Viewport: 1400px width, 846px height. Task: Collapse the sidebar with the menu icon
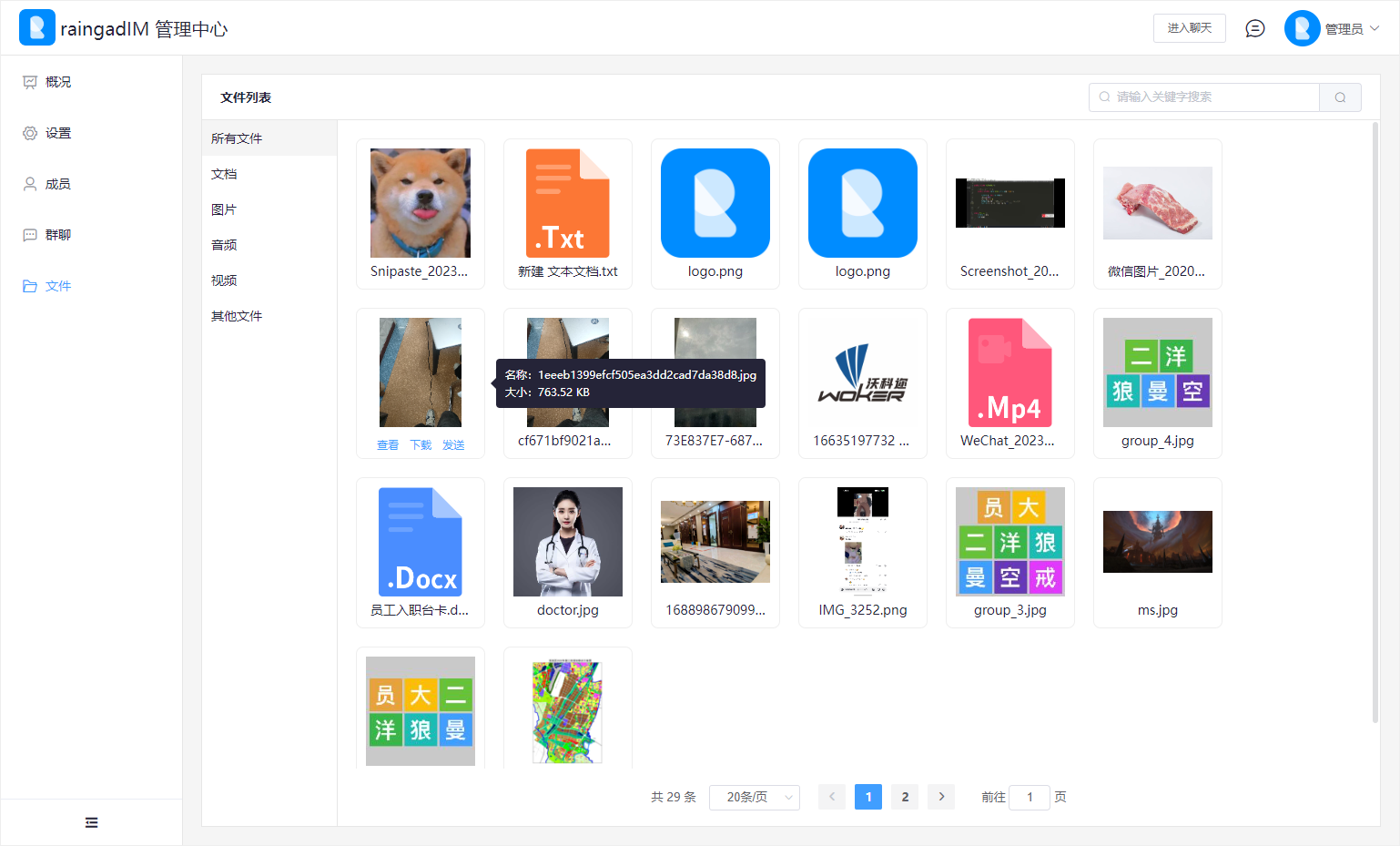click(x=91, y=822)
